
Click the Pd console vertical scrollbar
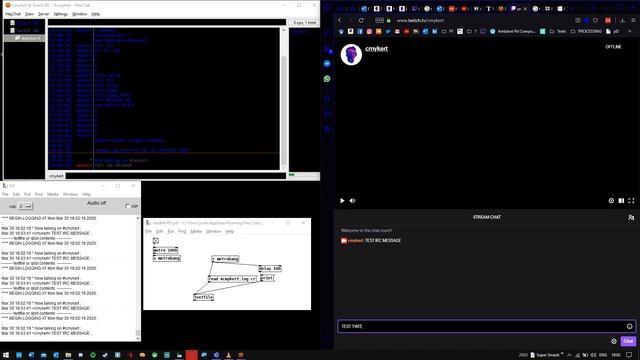[x=138, y=278]
